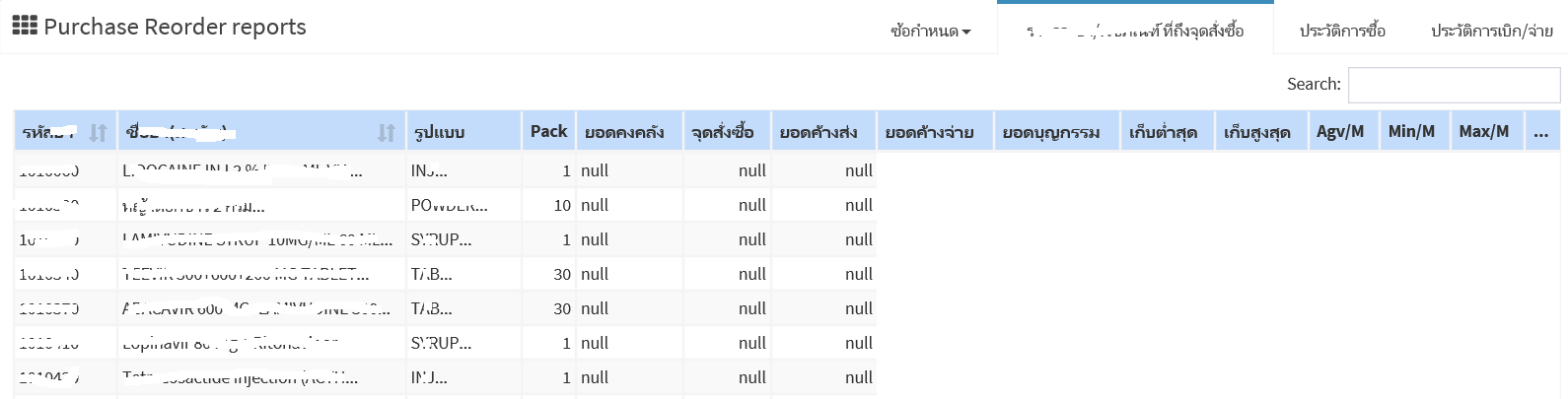Viewport: 1568px width, 399px height.
Task: Click the เก็บต่ำสุด column header
Action: click(x=1164, y=132)
